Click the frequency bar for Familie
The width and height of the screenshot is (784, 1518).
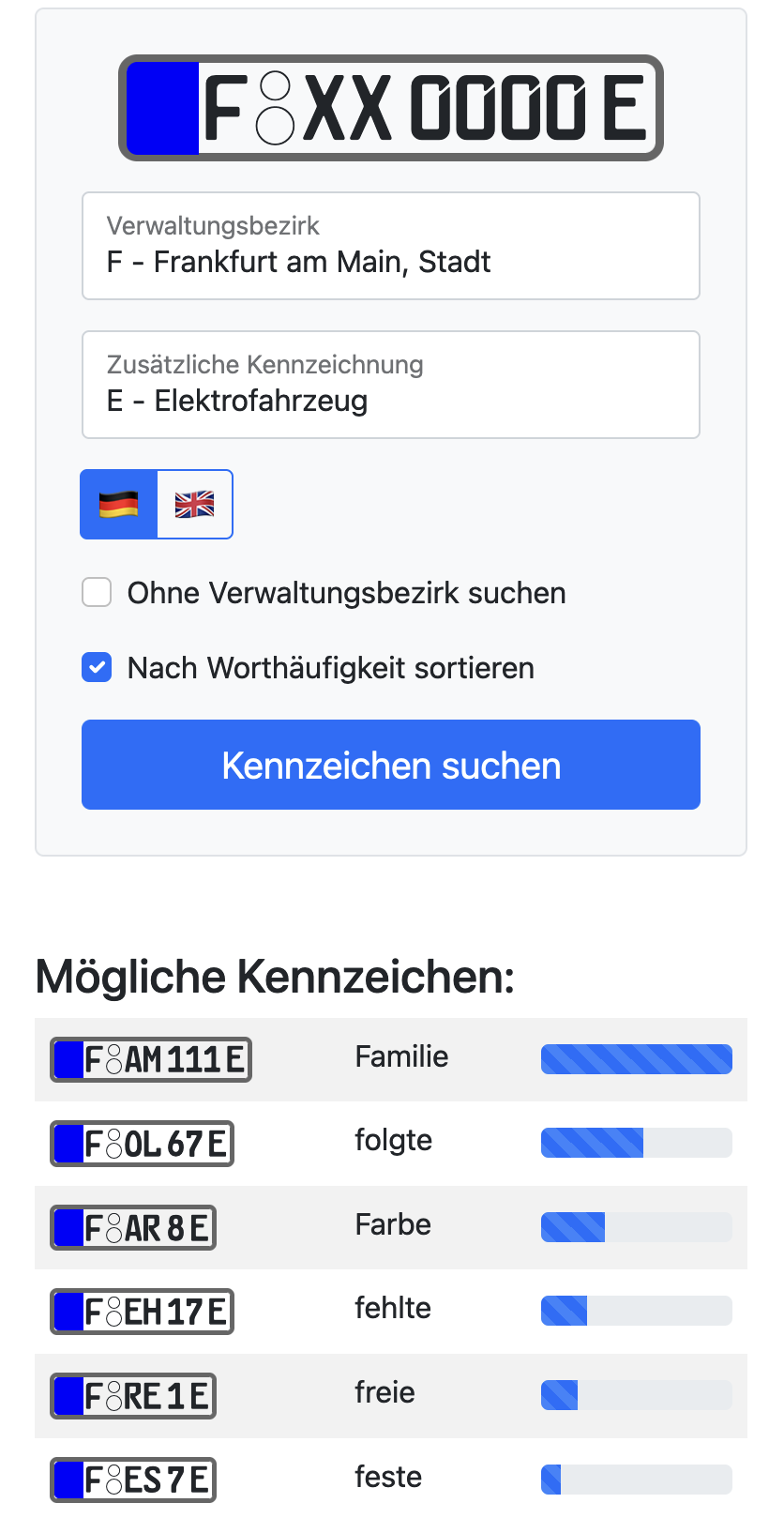click(636, 1059)
